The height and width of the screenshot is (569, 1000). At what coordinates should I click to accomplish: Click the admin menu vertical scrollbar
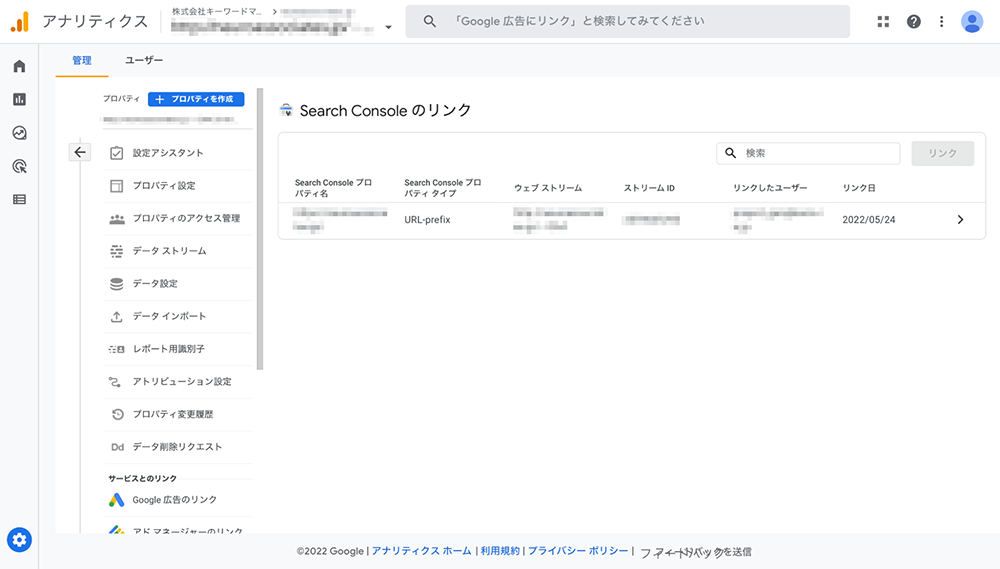[x=260, y=230]
